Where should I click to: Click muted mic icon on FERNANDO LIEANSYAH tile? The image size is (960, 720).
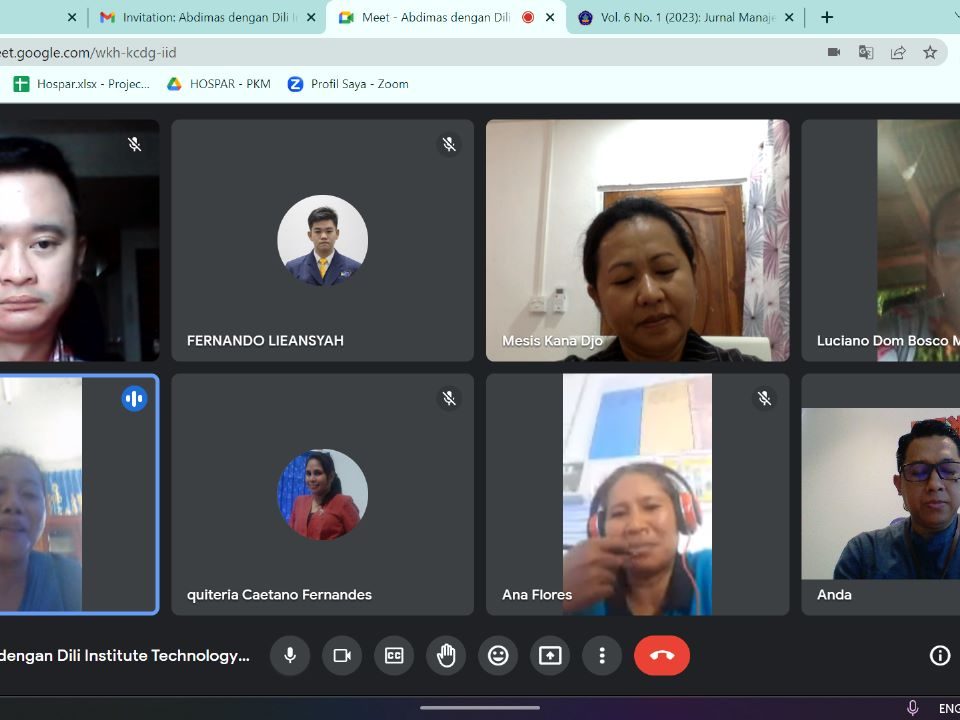[449, 144]
